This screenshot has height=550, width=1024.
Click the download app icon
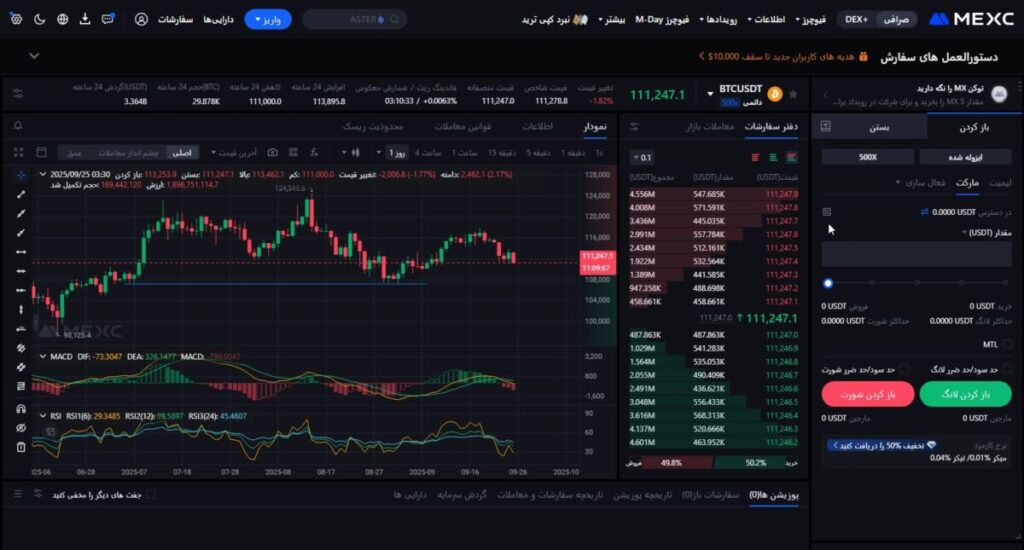[x=85, y=19]
